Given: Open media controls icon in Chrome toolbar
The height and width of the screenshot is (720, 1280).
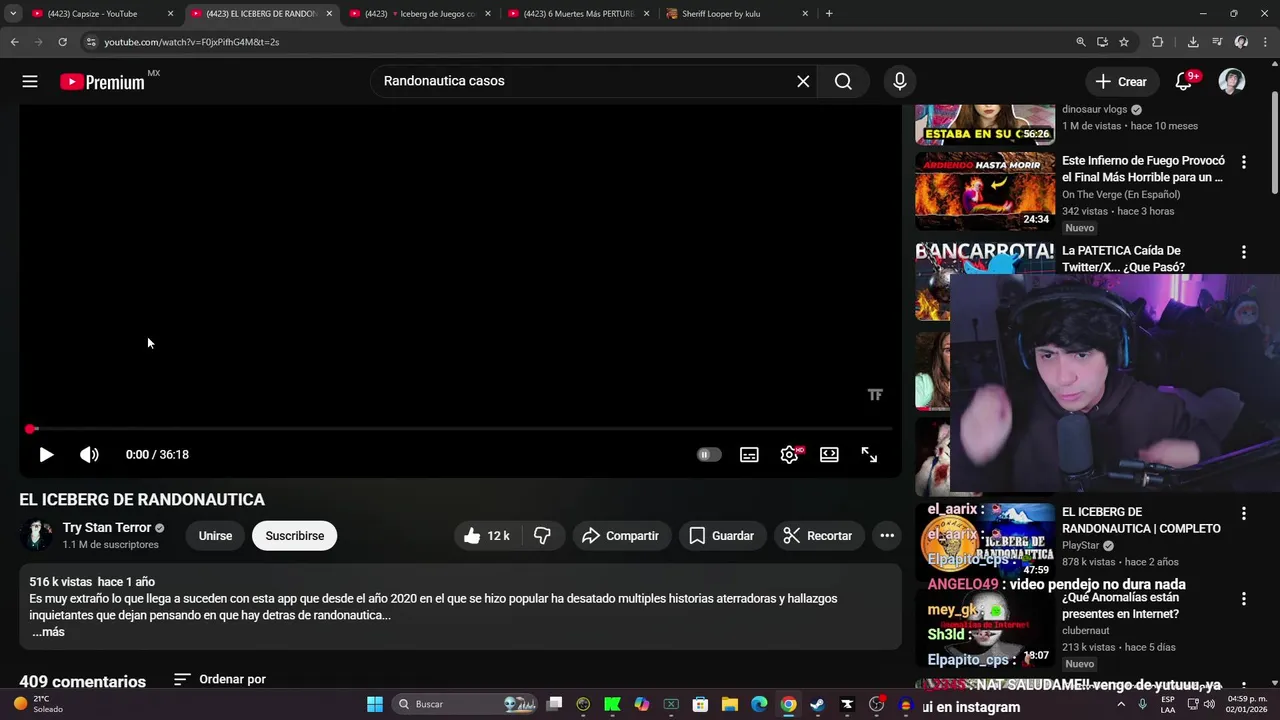Looking at the screenshot, I should click(1217, 42).
